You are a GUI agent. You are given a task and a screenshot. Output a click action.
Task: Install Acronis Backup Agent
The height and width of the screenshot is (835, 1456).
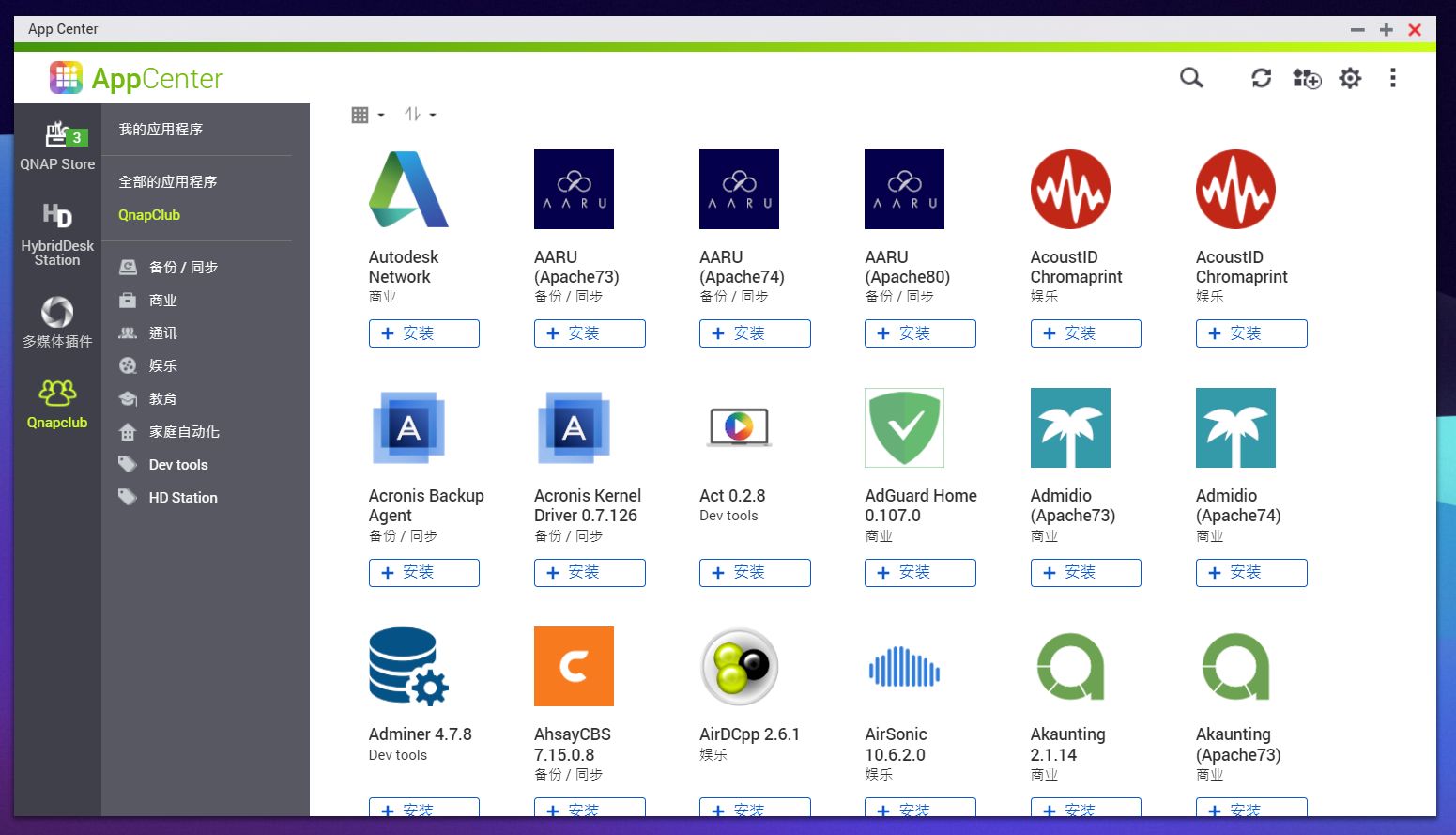424,573
